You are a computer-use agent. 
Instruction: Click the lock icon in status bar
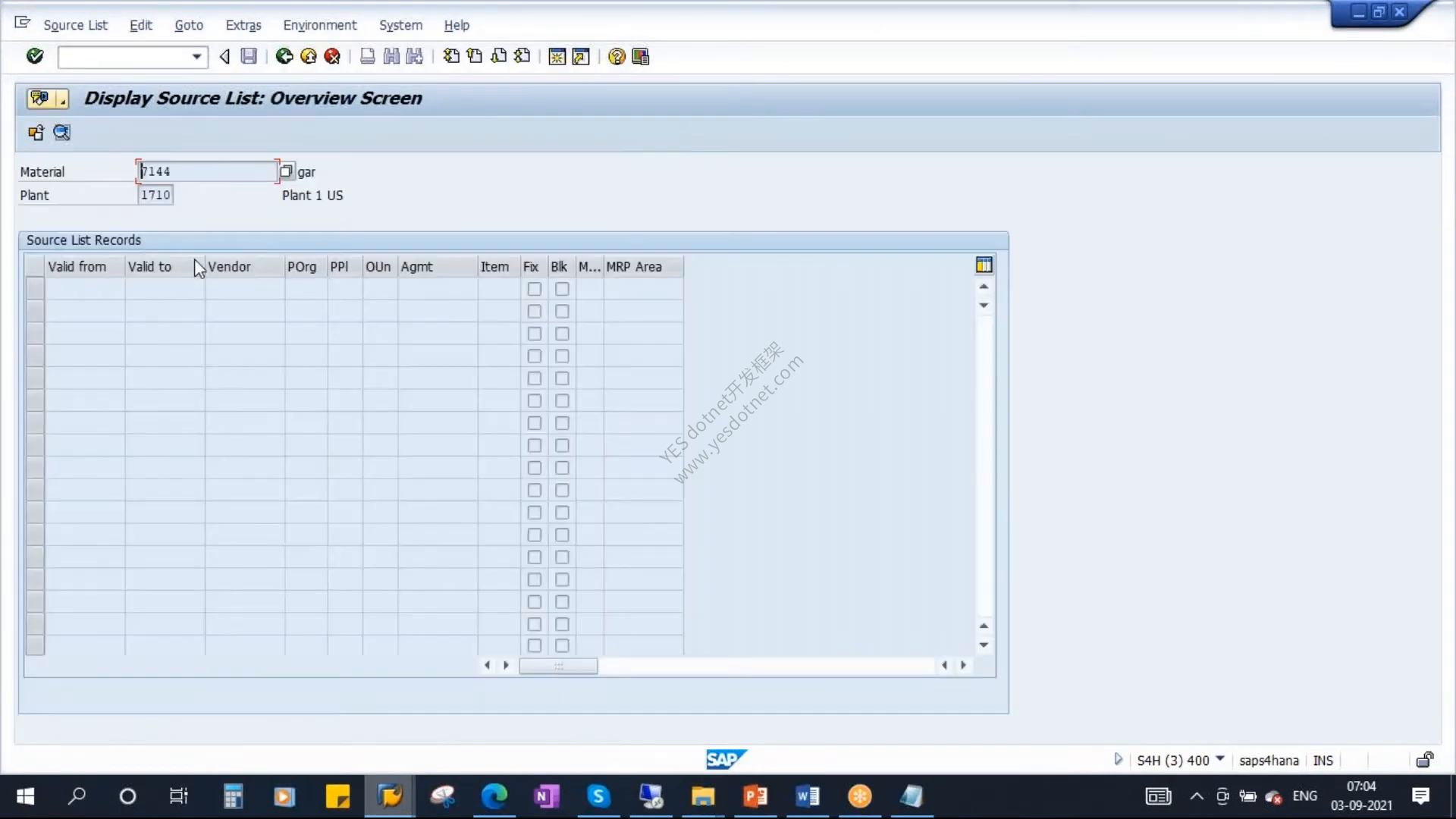pos(1425,760)
